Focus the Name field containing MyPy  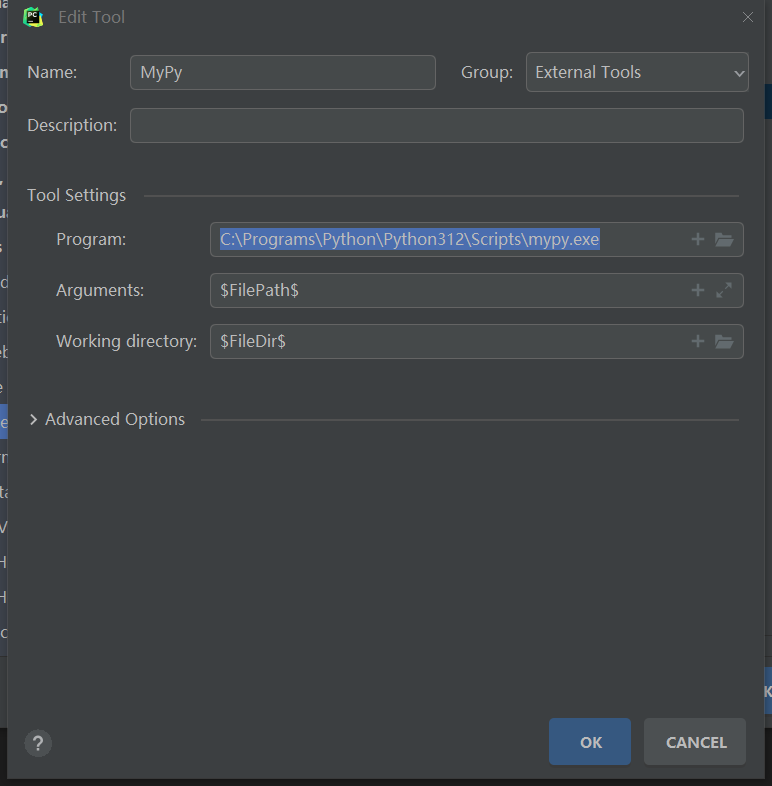[283, 73]
